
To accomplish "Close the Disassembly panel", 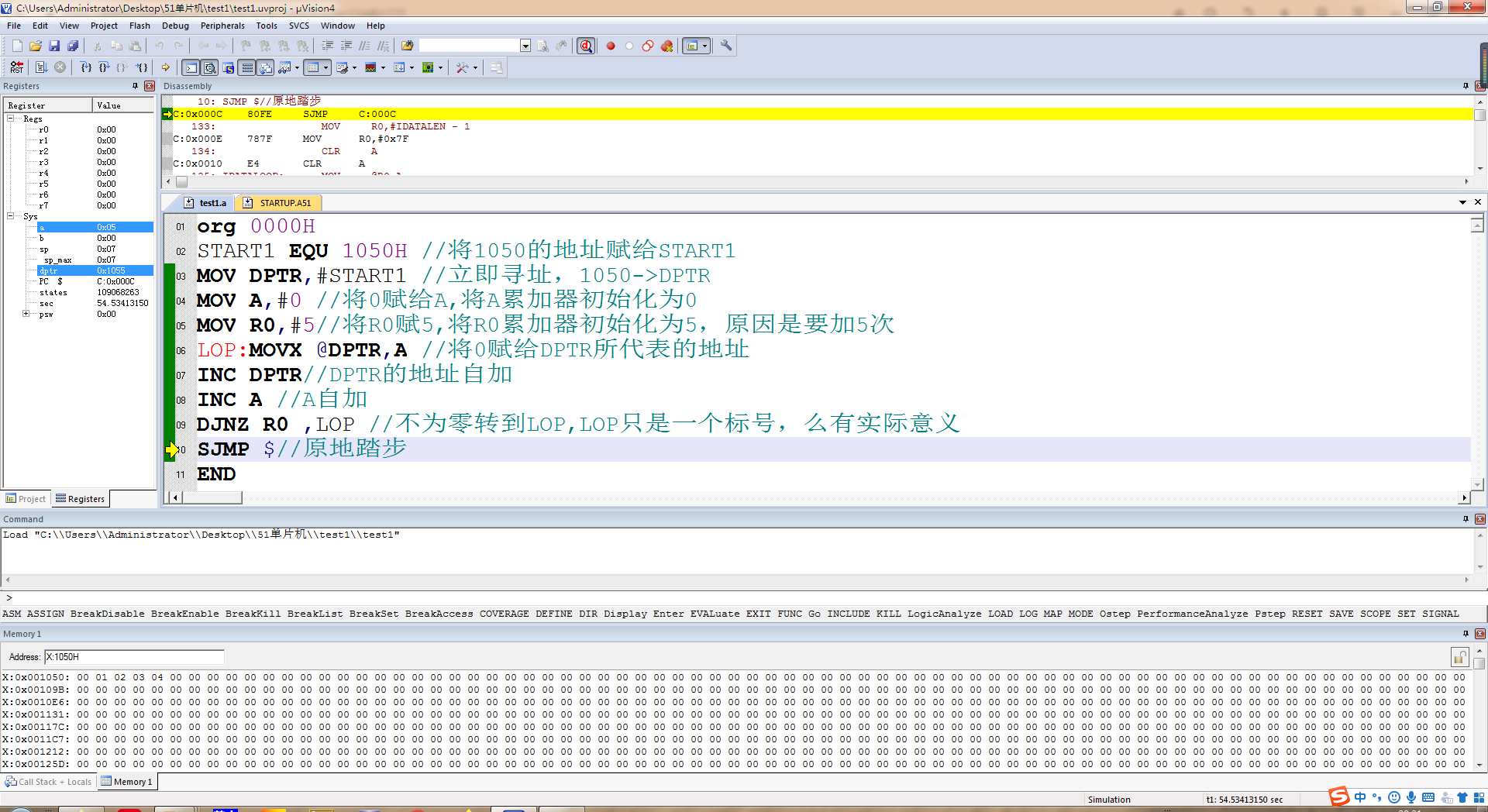I will point(1479,86).
